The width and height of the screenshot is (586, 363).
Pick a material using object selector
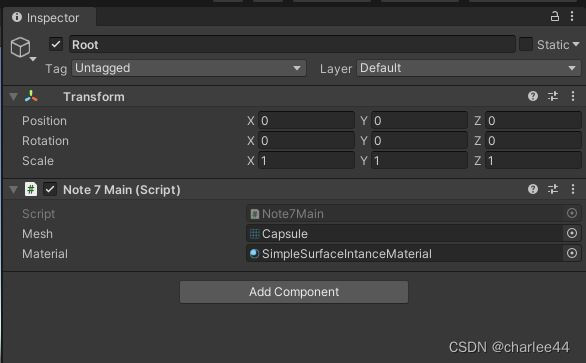click(x=572, y=253)
